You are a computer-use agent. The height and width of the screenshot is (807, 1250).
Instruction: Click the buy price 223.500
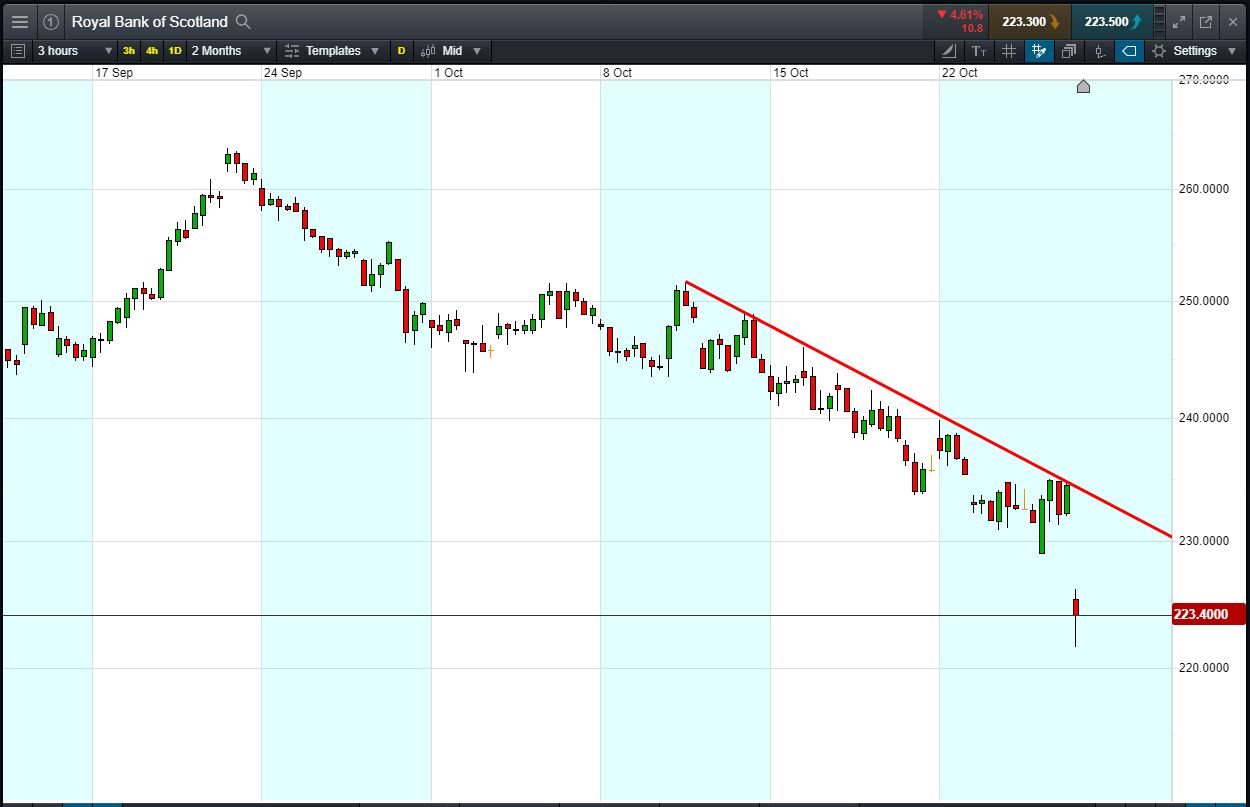click(x=1112, y=21)
